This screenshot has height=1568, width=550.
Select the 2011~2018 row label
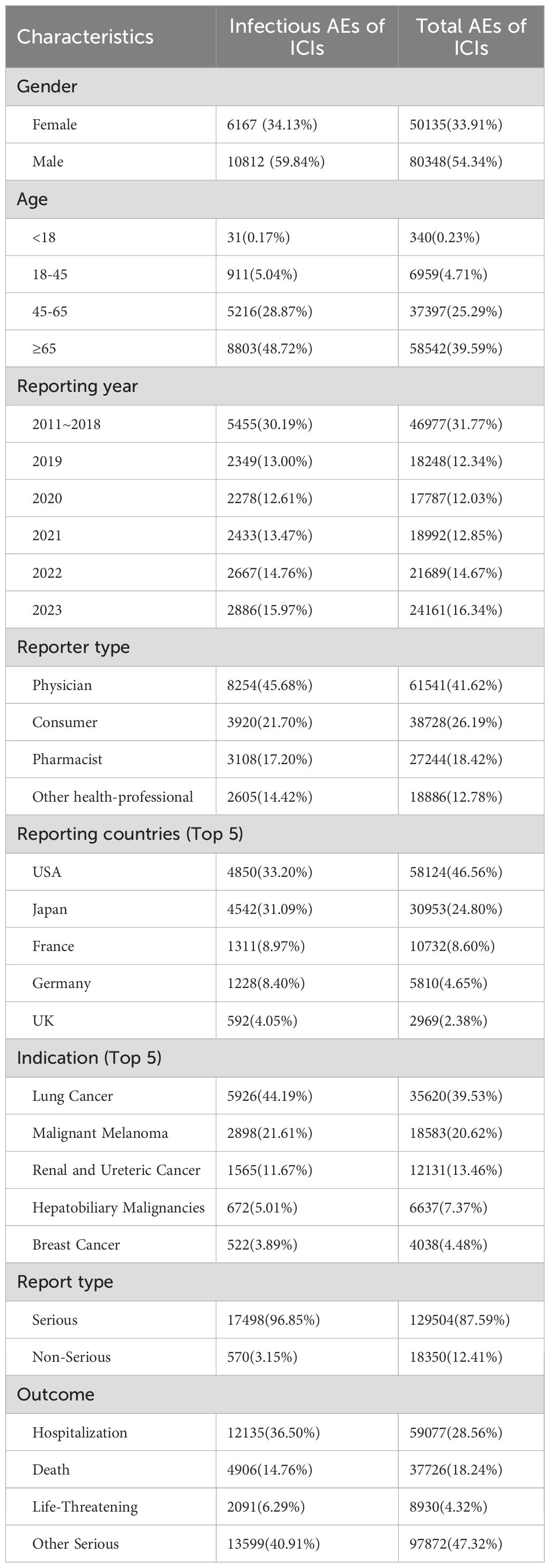[x=67, y=424]
